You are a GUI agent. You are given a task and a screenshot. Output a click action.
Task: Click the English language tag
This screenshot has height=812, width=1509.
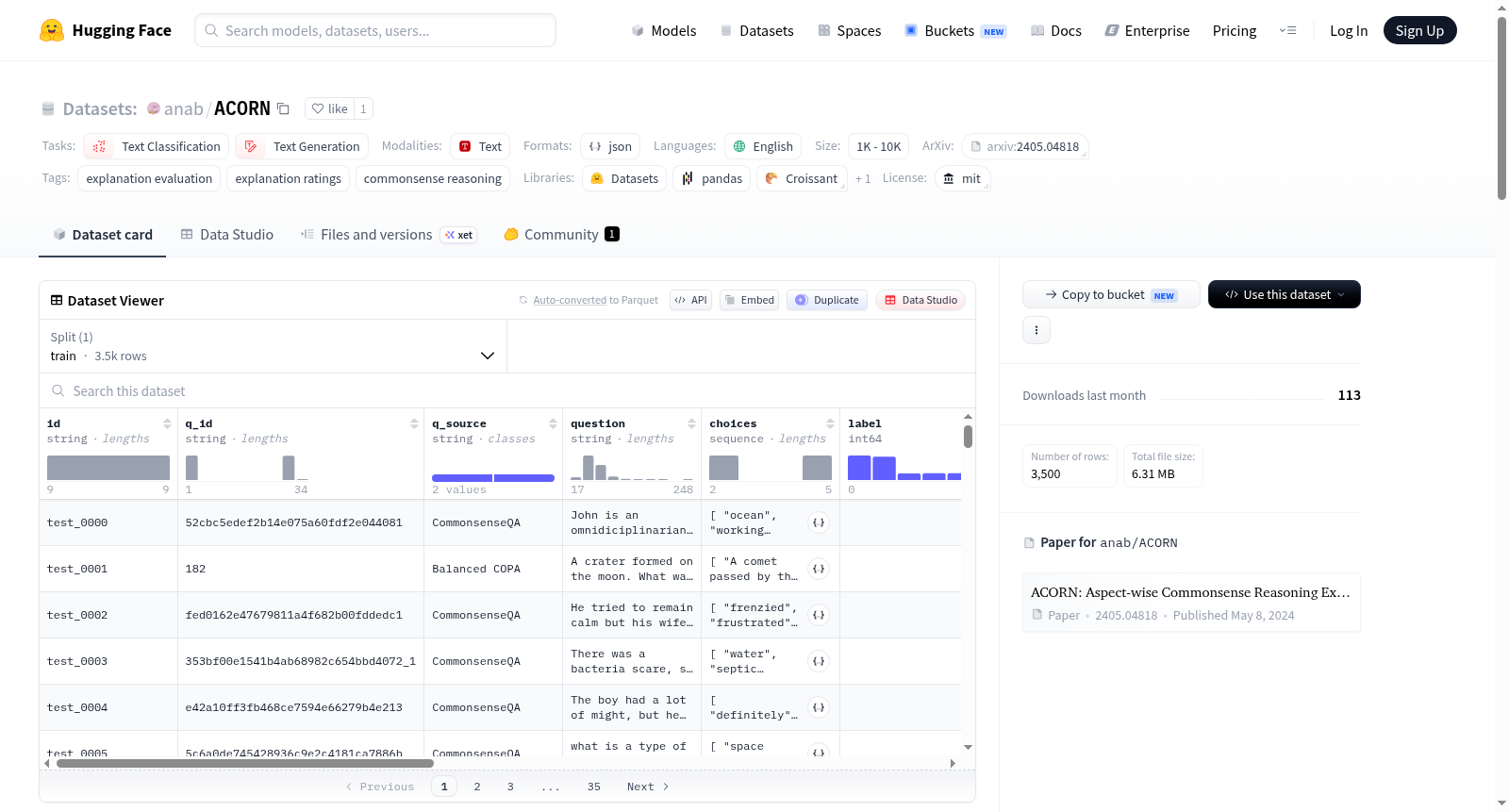click(x=763, y=146)
